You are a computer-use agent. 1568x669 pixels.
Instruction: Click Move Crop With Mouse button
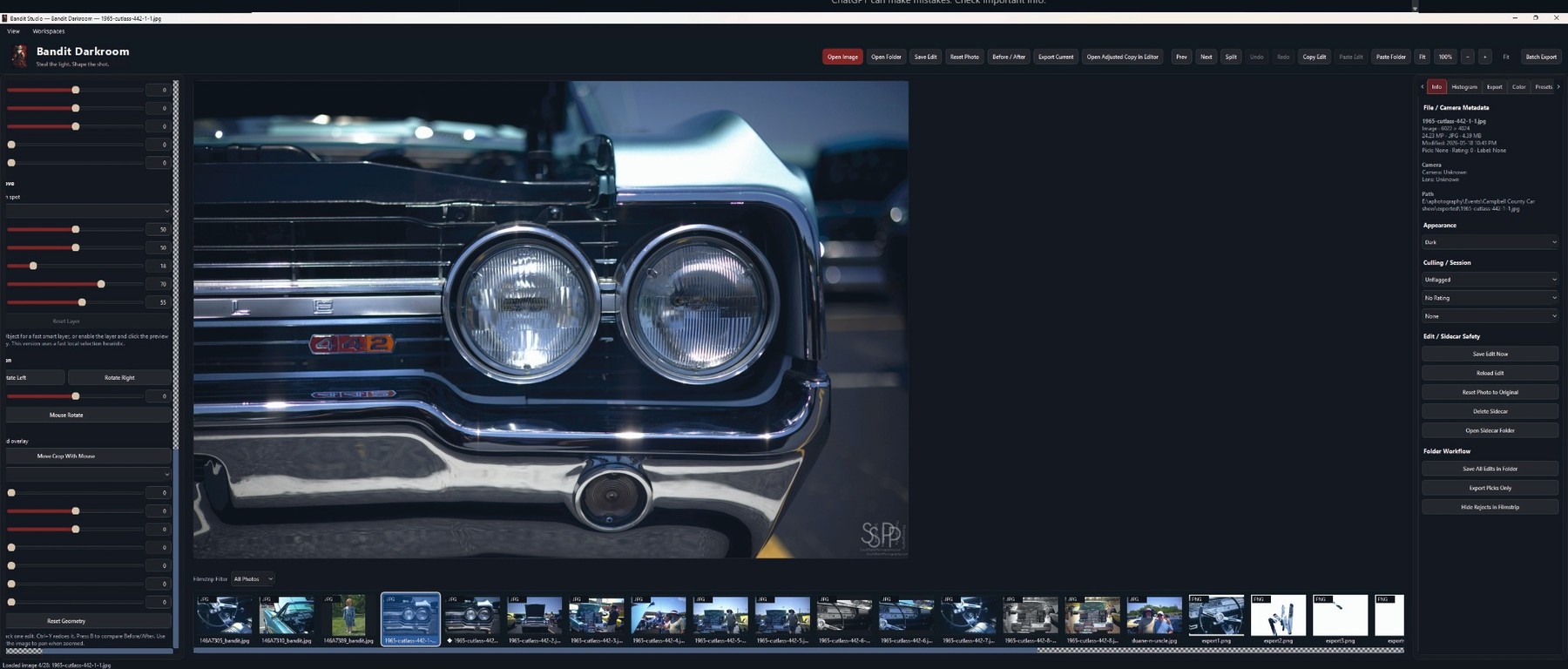click(88, 456)
